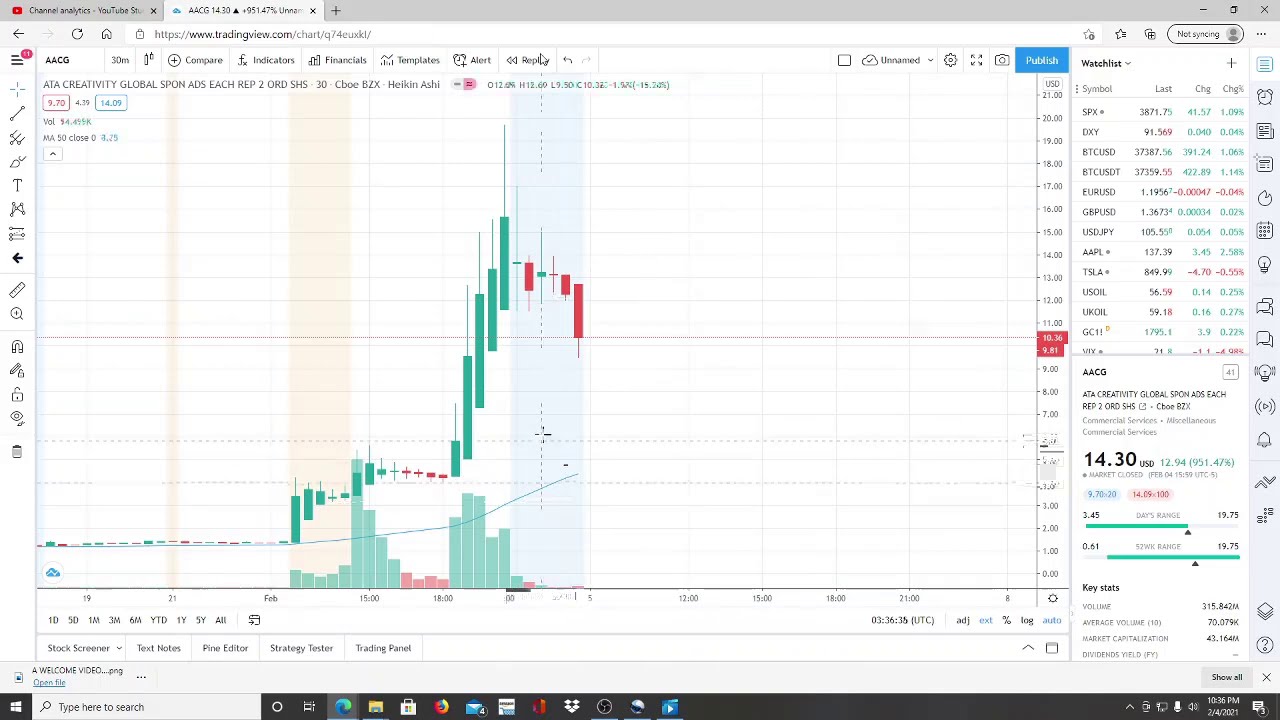Open the 30m interval dropdown

[120, 60]
